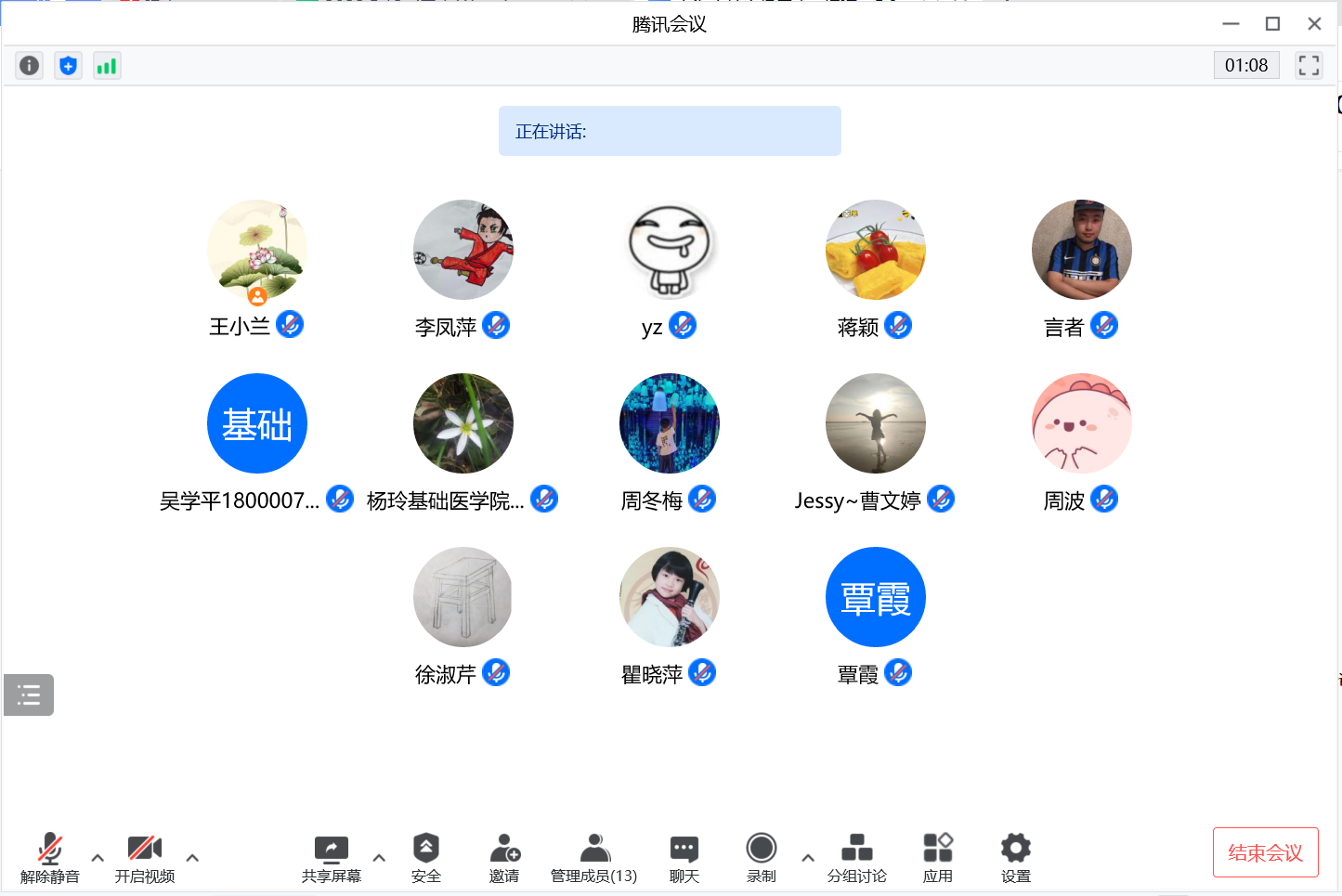Click the 邀请 invite icon
1342x896 pixels.
tap(504, 857)
